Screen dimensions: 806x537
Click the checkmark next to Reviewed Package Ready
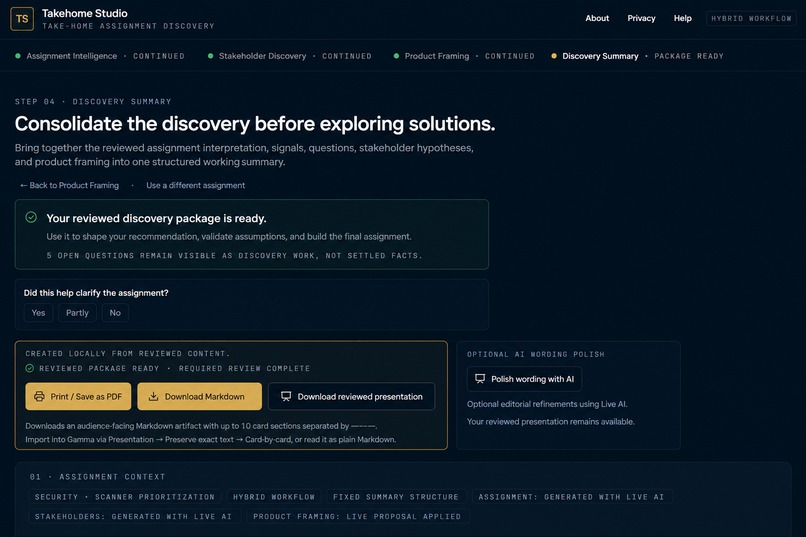(x=30, y=368)
